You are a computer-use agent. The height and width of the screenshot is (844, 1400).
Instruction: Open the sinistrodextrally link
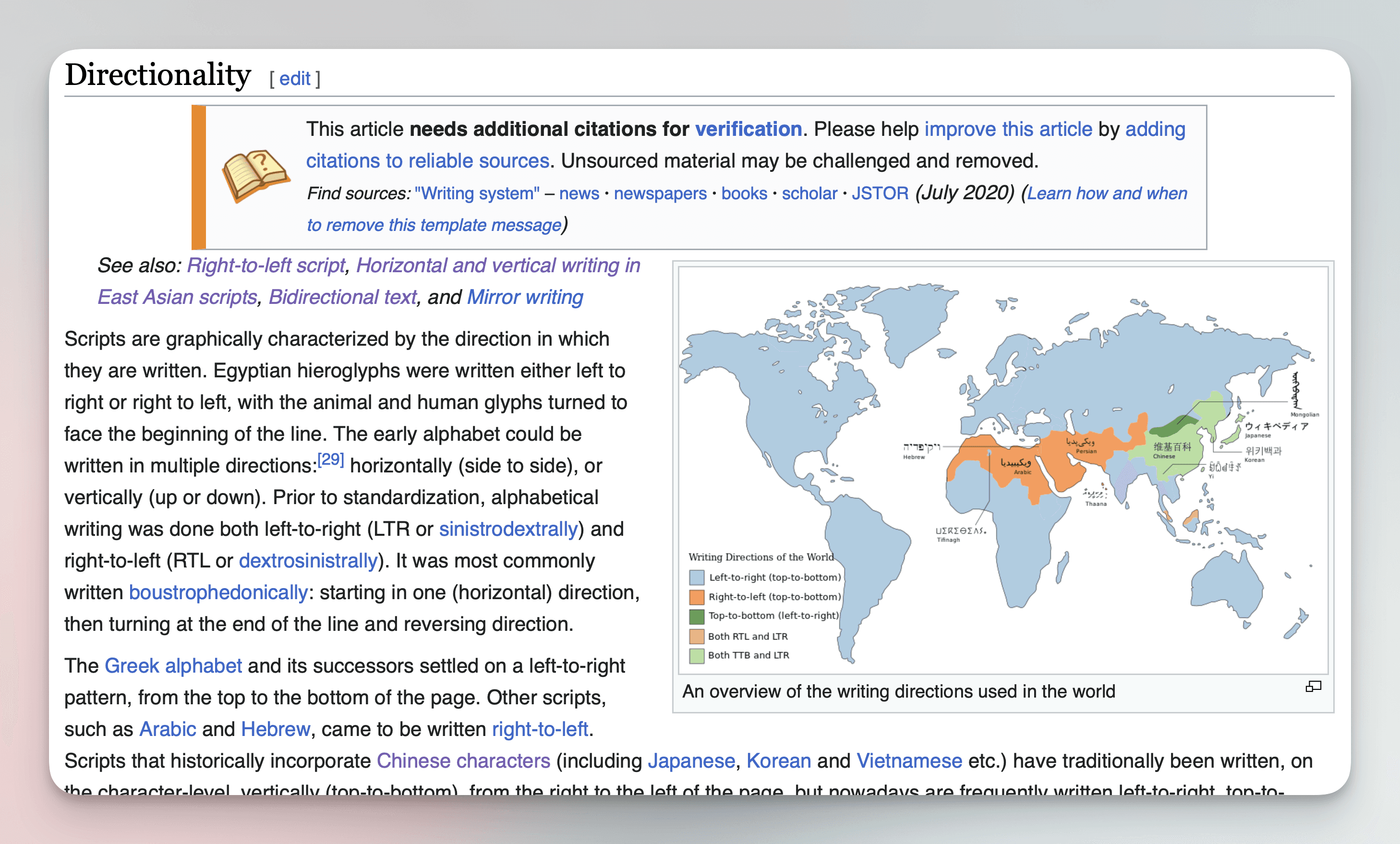tap(508, 529)
